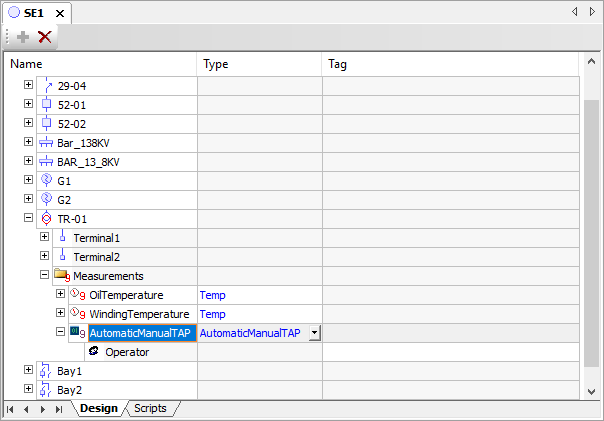Click the Bay1 bay icon
Viewport: 604px width, 421px height.
[46, 371]
